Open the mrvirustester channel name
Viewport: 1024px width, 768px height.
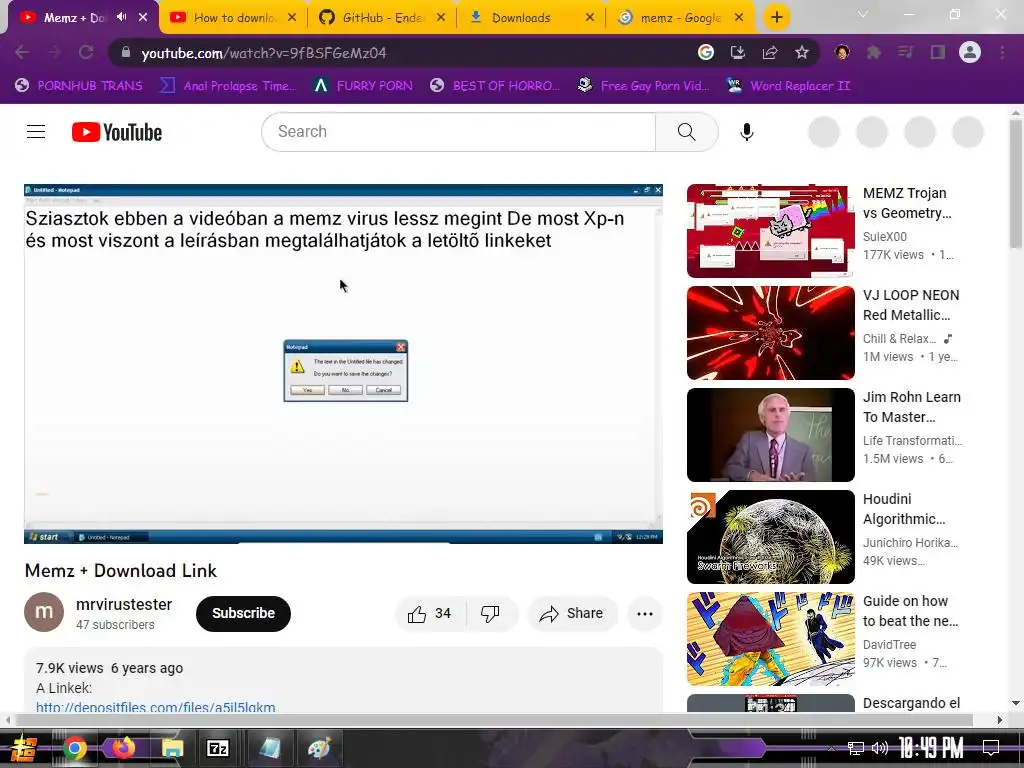pyautogui.click(x=124, y=604)
